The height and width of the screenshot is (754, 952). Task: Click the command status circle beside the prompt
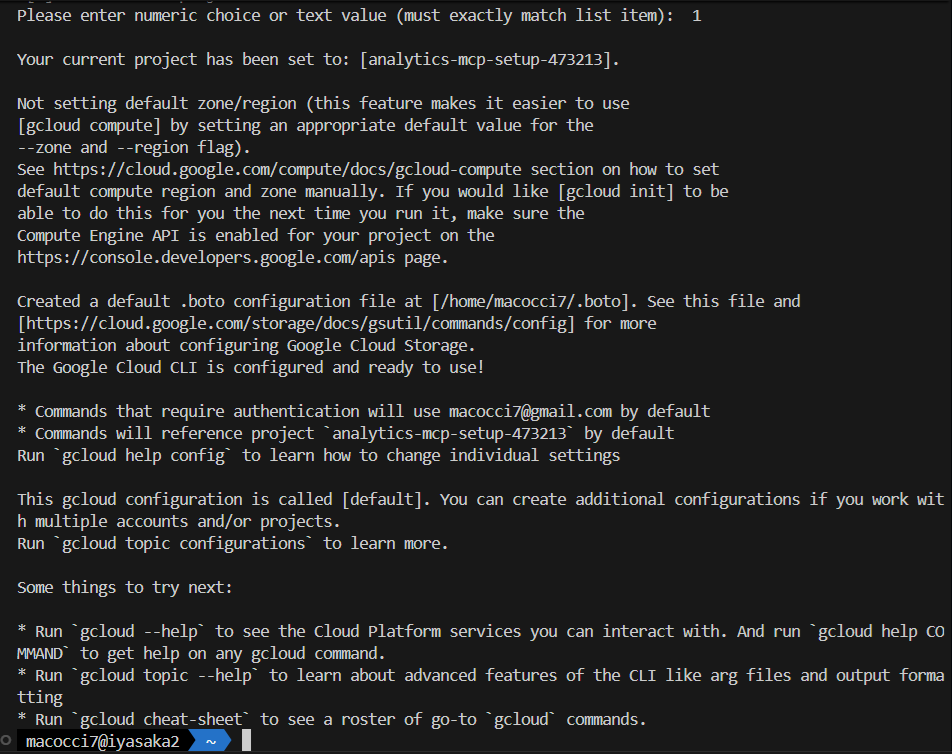click(7, 741)
